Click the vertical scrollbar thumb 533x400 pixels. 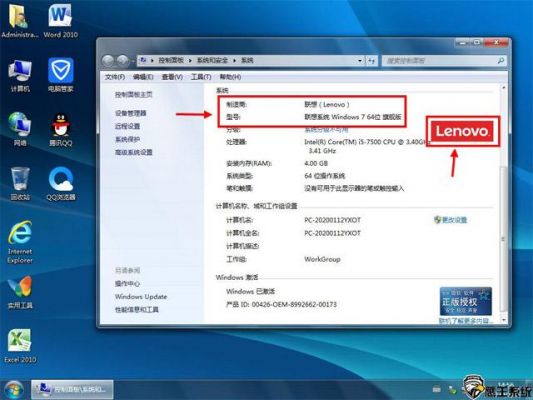coord(503,239)
